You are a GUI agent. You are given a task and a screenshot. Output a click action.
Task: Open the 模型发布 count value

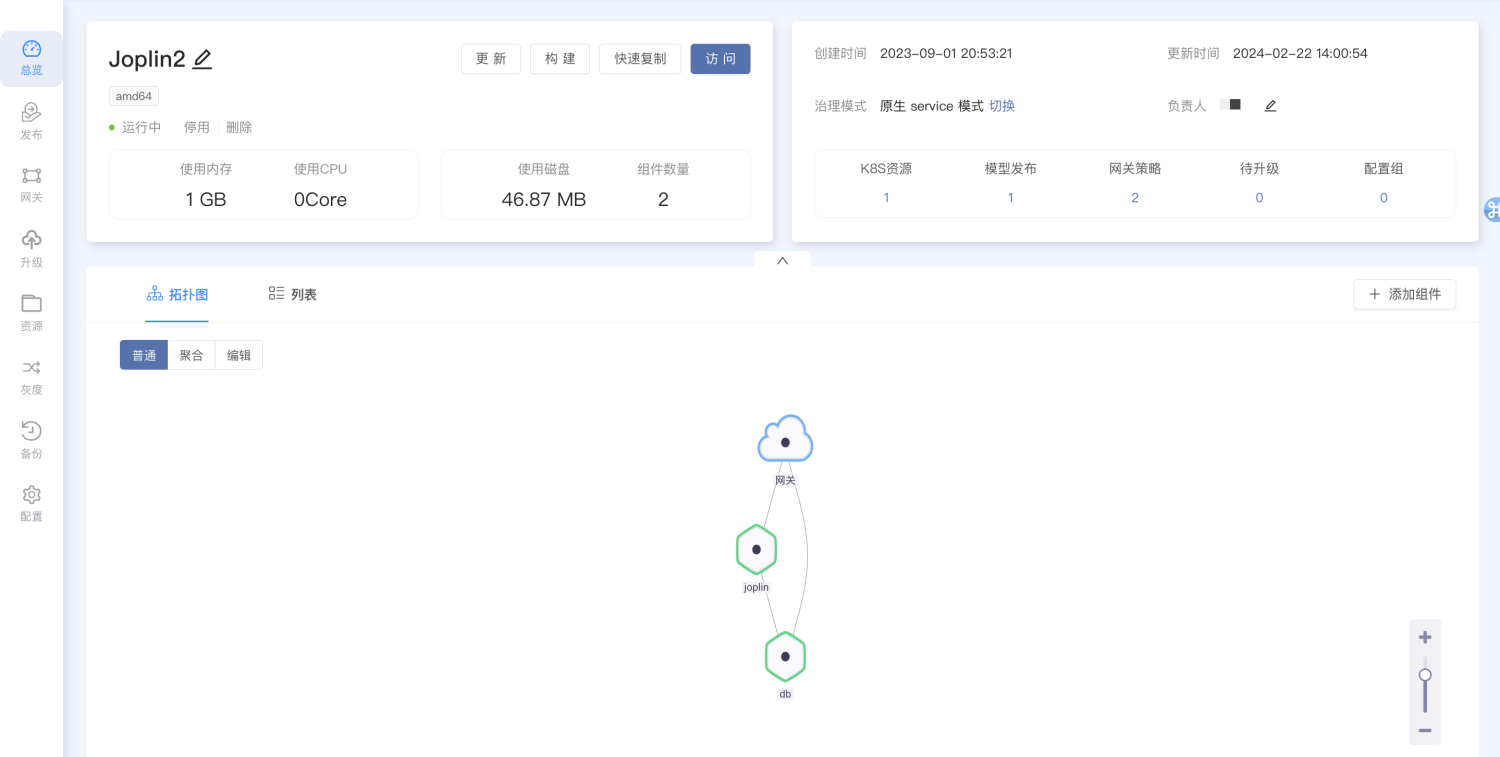pos(1010,198)
